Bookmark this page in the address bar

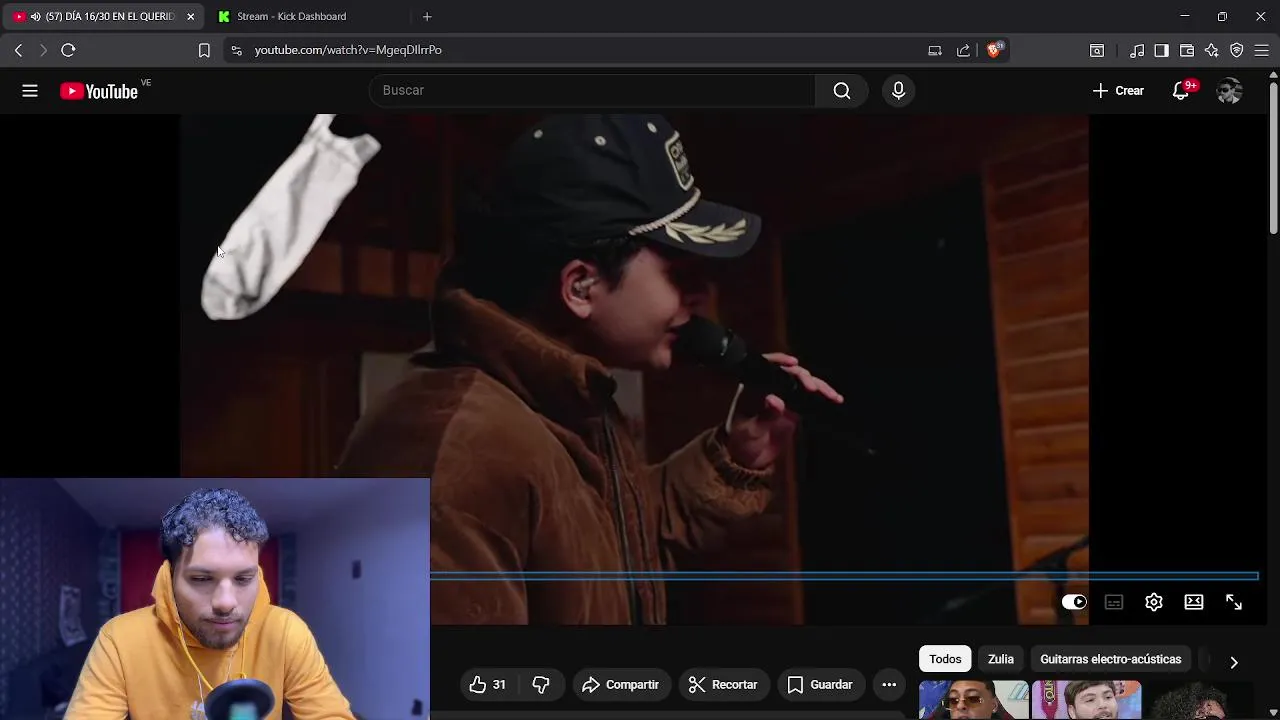click(x=204, y=50)
